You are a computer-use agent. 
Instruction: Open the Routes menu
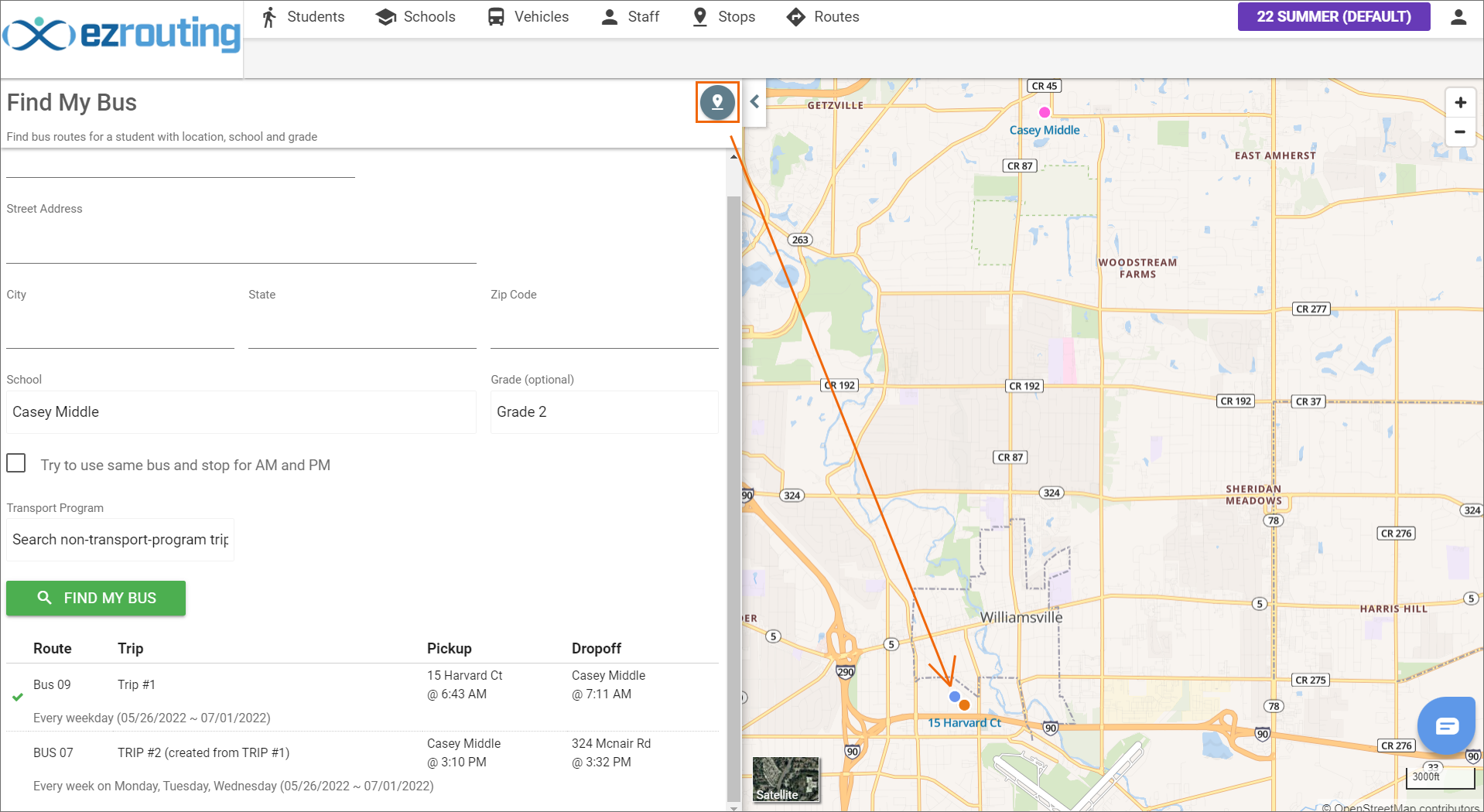[822, 17]
